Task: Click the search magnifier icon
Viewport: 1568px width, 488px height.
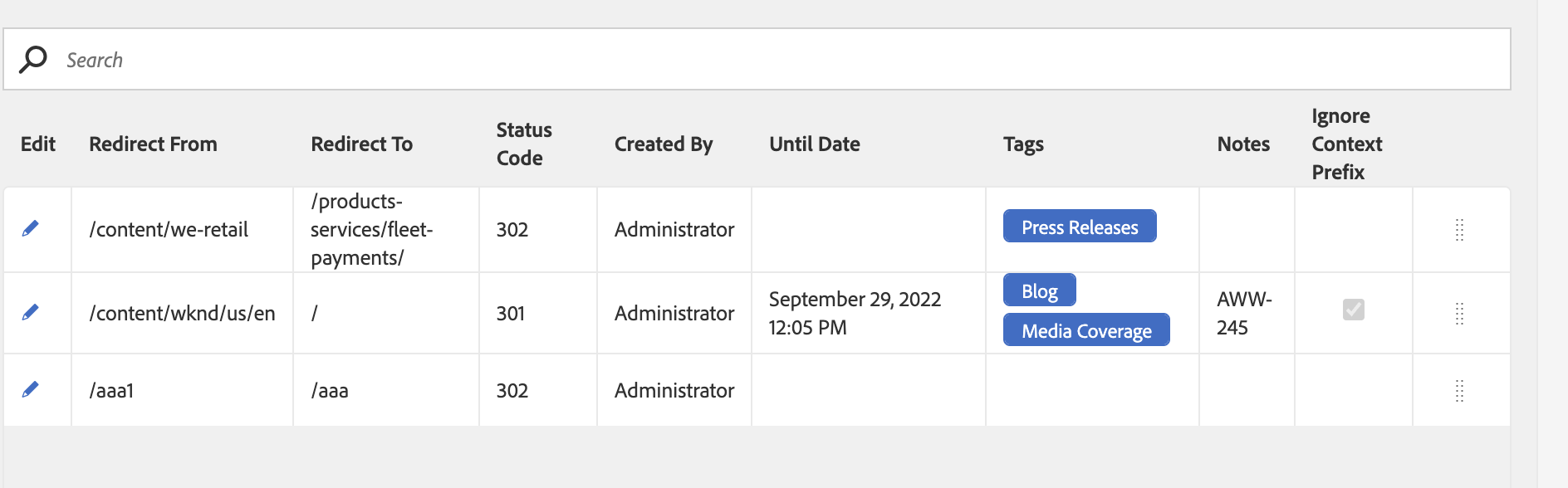Action: (32, 59)
